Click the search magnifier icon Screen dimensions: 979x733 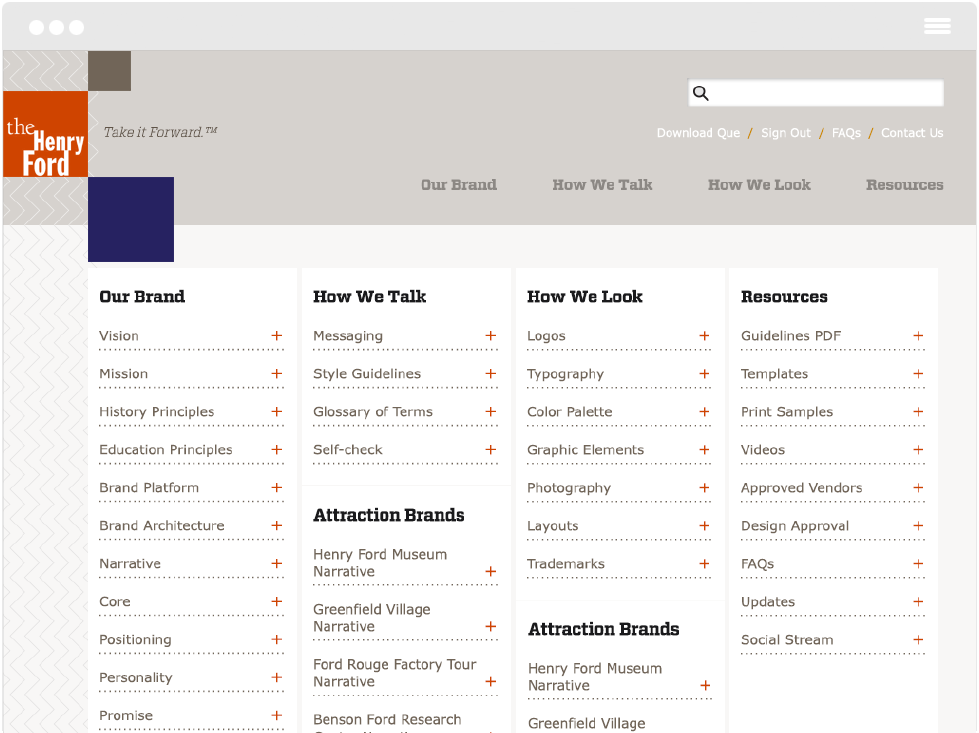(x=700, y=92)
